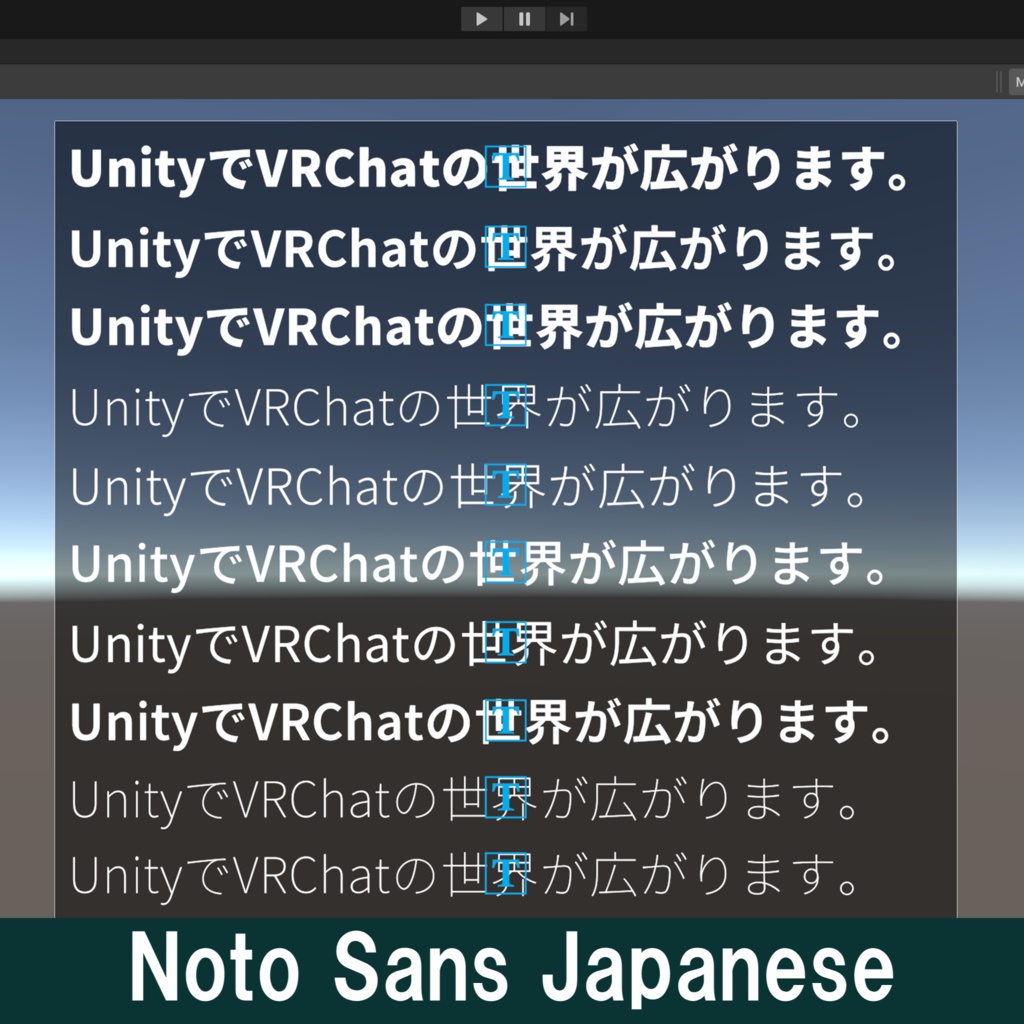Select the T text gizmo on the fifth text line
Image resolution: width=1024 pixels, height=1024 pixels.
(506, 485)
